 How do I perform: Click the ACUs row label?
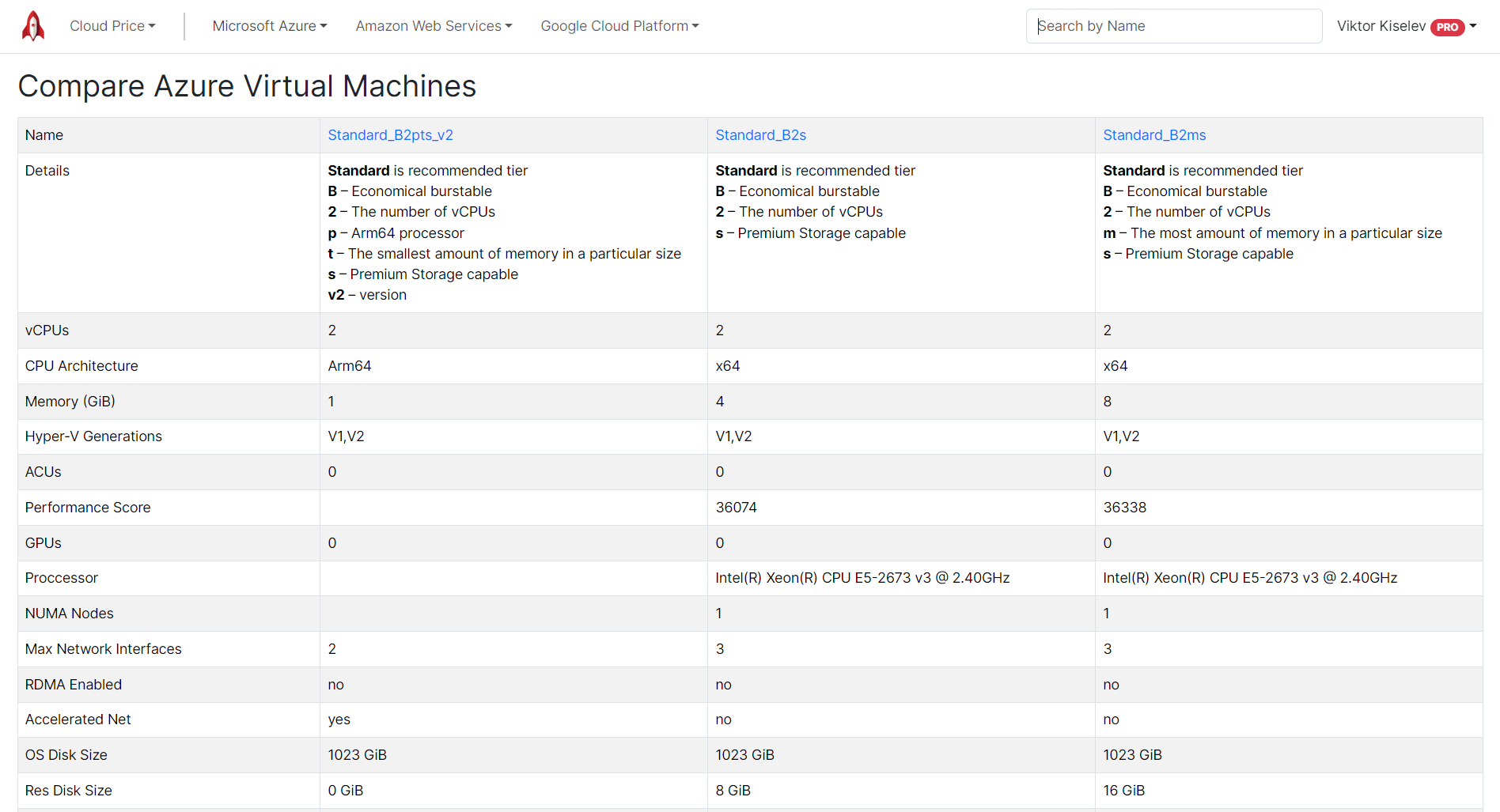(43, 472)
